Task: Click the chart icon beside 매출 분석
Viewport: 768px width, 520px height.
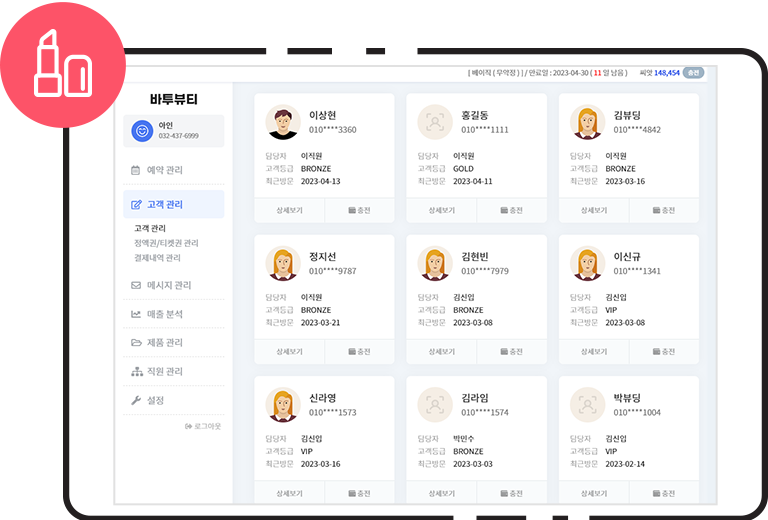Action: click(x=136, y=314)
